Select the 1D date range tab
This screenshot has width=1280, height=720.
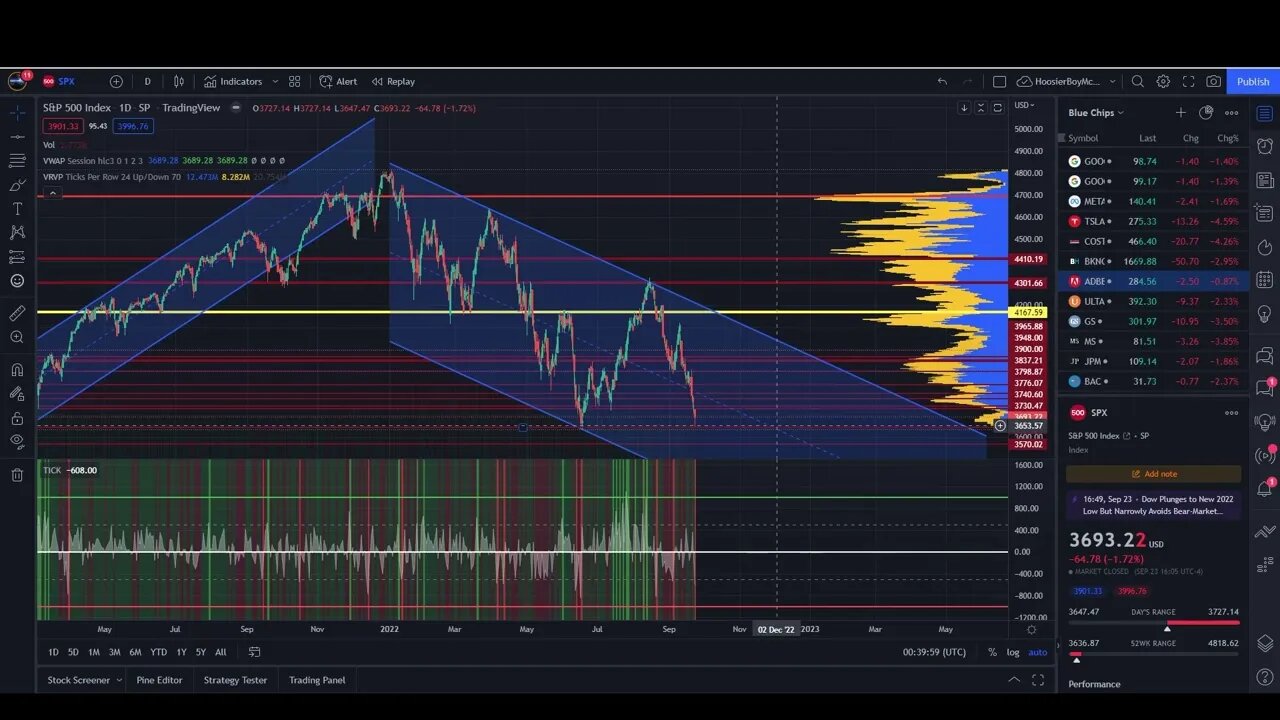53,652
